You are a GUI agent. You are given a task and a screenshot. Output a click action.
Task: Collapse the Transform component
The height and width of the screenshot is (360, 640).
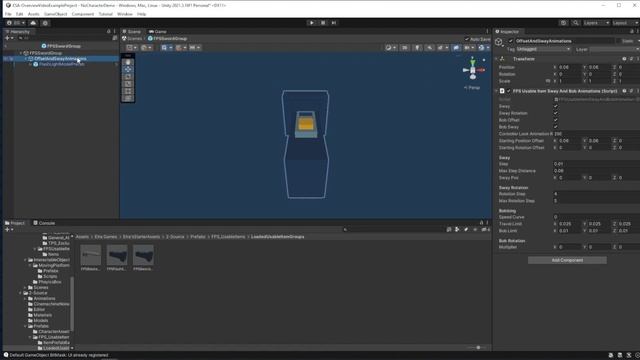(497, 59)
